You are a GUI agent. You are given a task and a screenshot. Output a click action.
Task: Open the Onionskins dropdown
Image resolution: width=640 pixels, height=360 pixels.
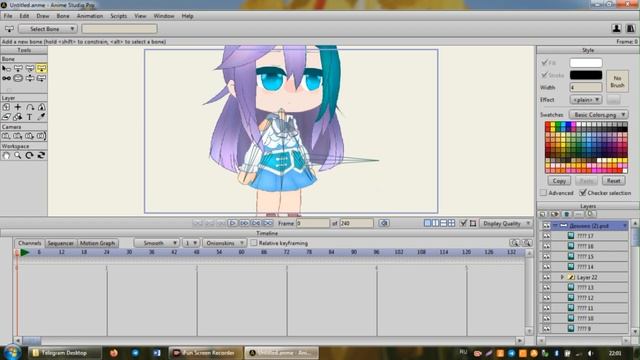tap(224, 243)
